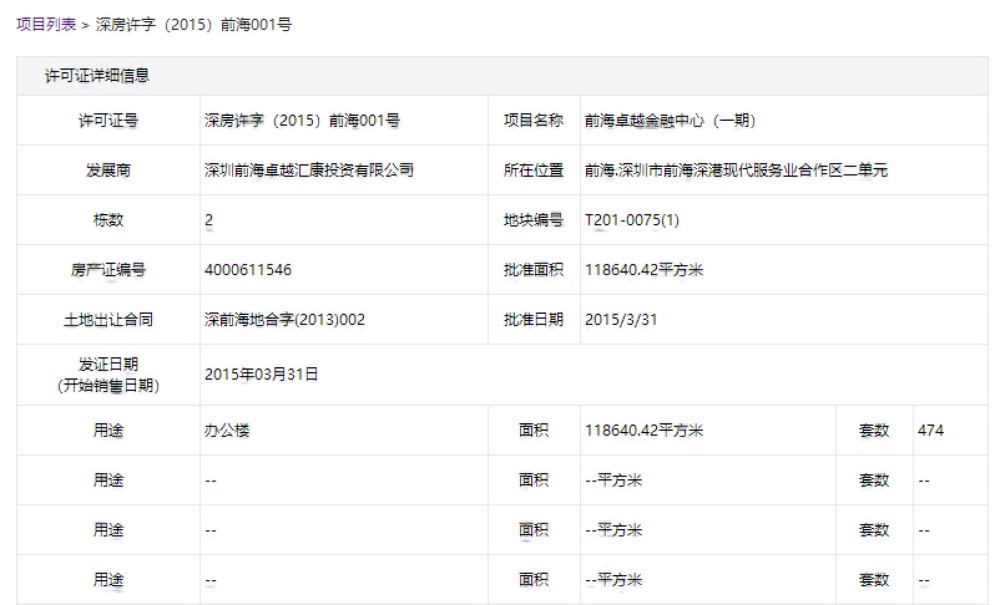Screen dimensions: 1000x605
Task: Select certificate number 4000611546
Action: tap(248, 270)
